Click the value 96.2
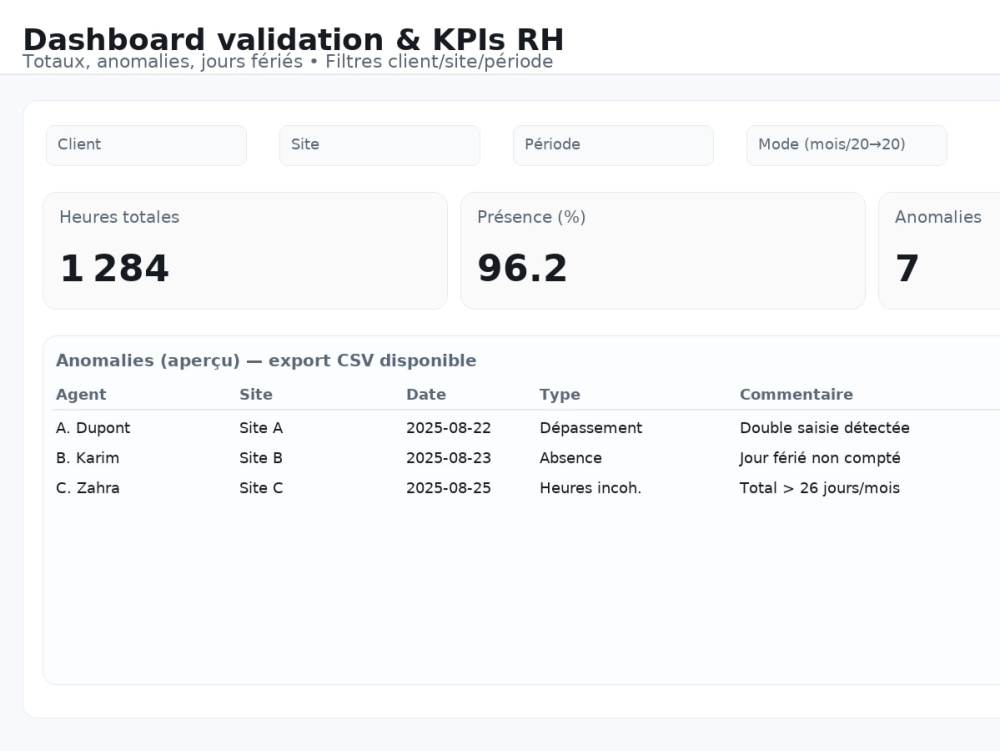This screenshot has height=751, width=1000. pos(522,268)
